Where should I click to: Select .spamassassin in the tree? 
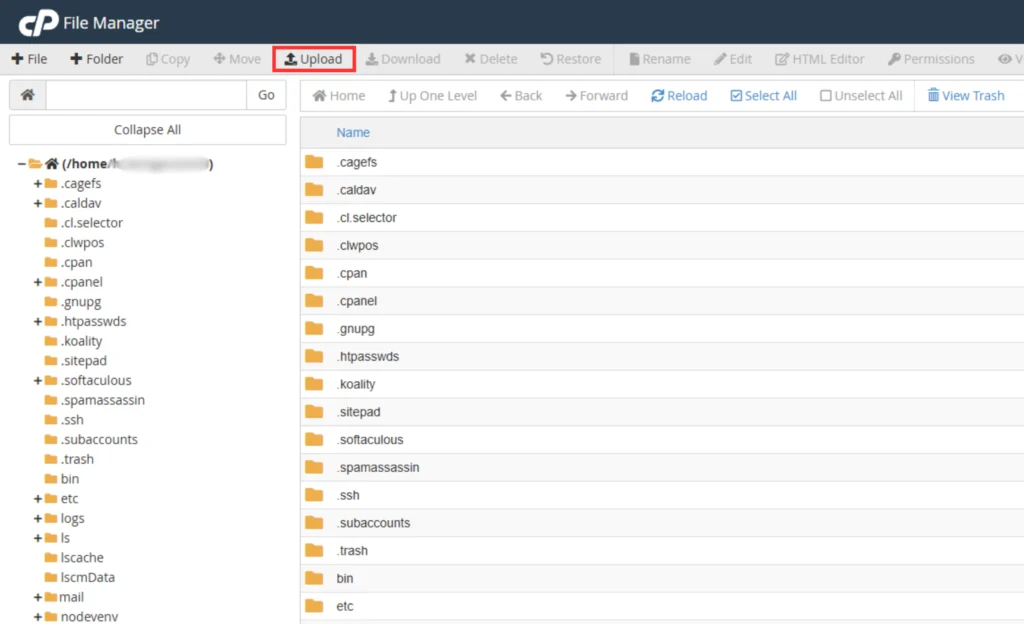(103, 400)
